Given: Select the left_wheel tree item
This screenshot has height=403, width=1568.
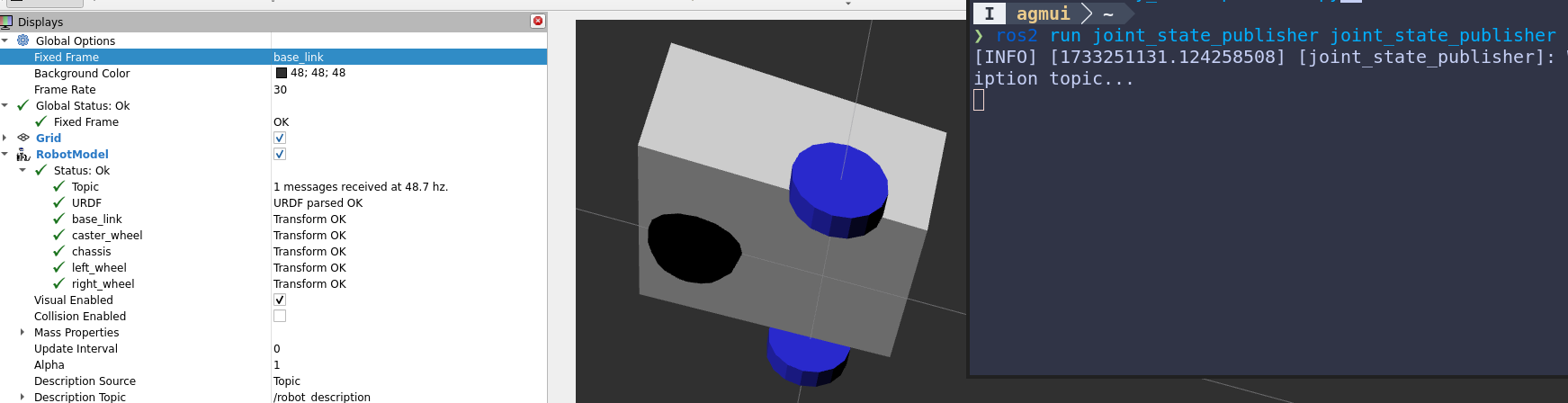Looking at the screenshot, I should point(99,267).
